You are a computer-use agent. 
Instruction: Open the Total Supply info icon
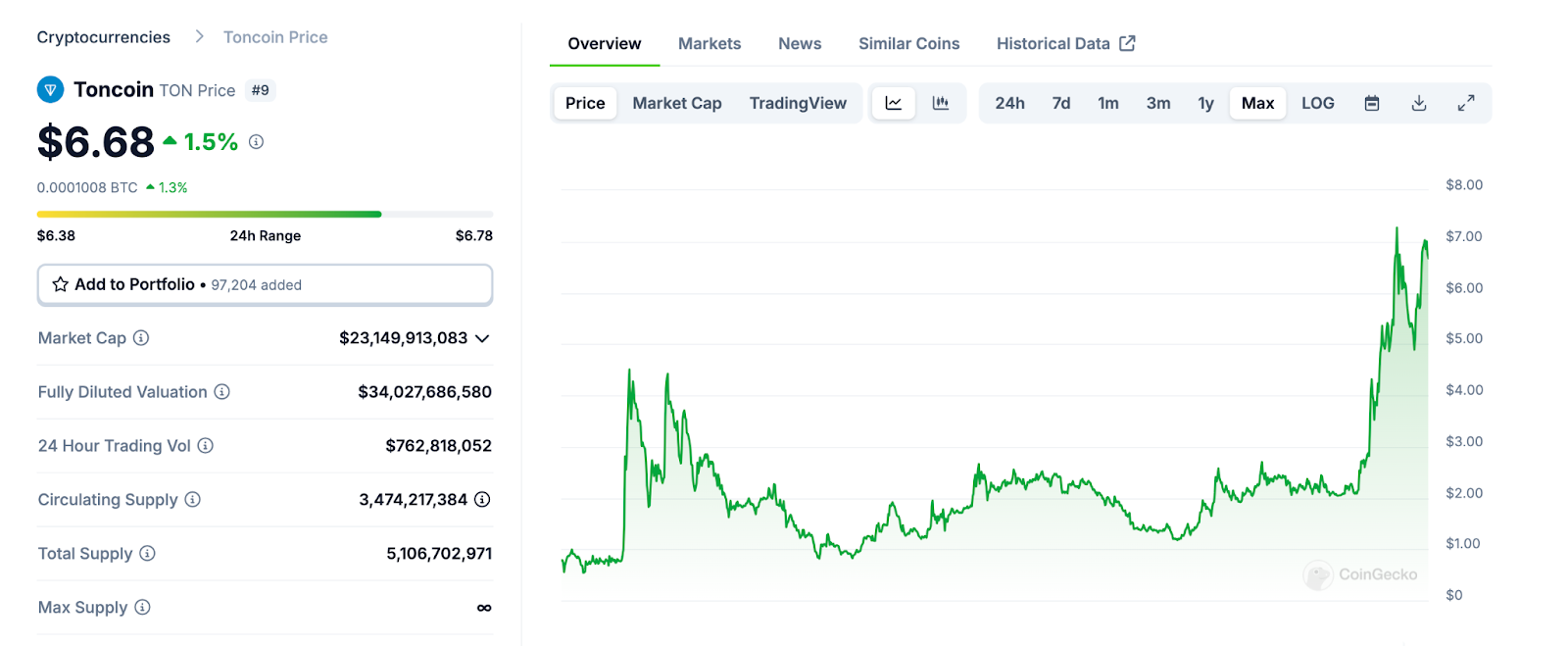[x=147, y=554]
